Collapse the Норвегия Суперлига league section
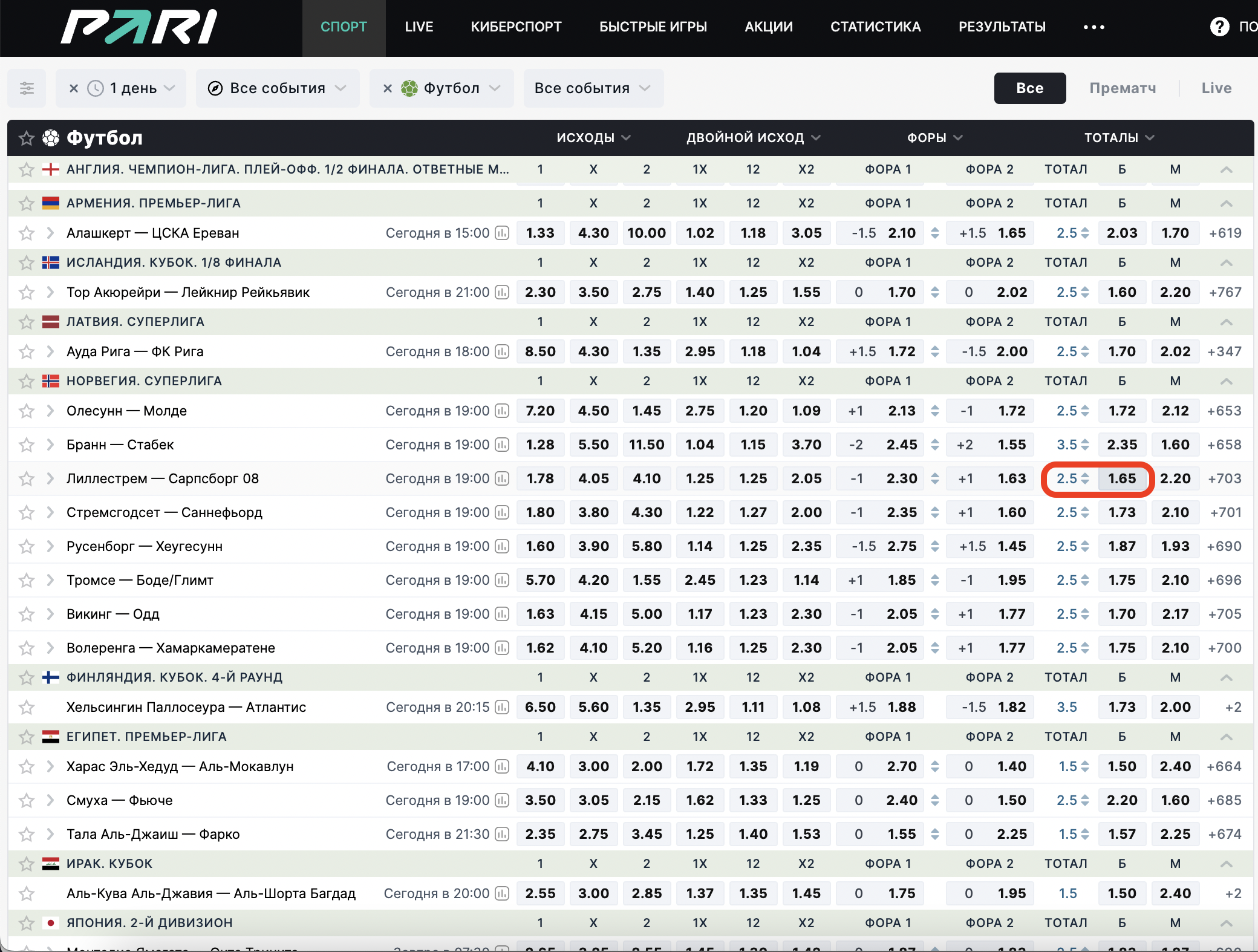Viewport: 1258px width, 952px height. coord(1226,381)
